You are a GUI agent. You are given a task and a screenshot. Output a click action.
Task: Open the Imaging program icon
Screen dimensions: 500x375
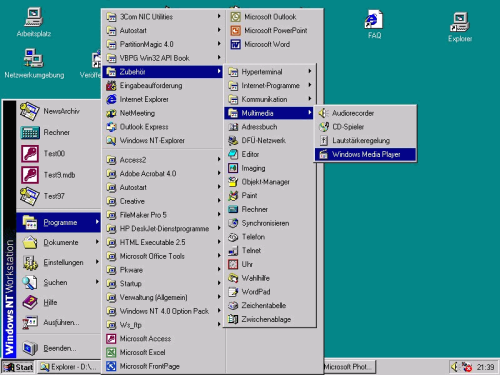(233, 168)
